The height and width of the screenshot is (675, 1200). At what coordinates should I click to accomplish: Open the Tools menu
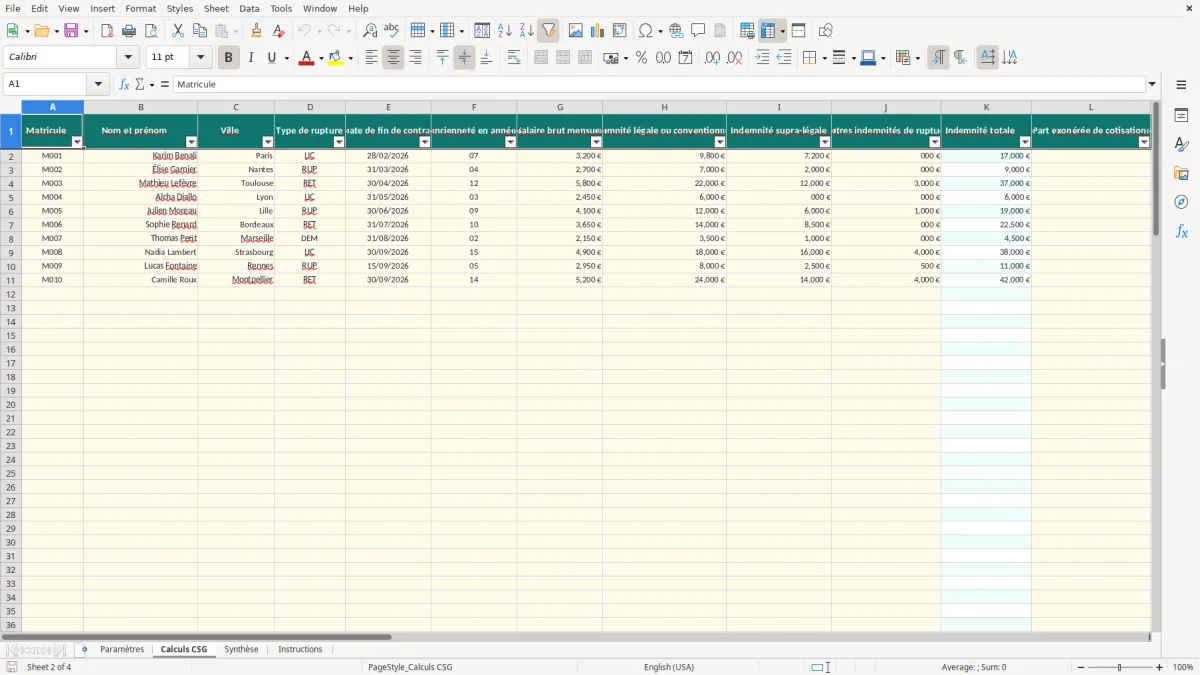281,8
